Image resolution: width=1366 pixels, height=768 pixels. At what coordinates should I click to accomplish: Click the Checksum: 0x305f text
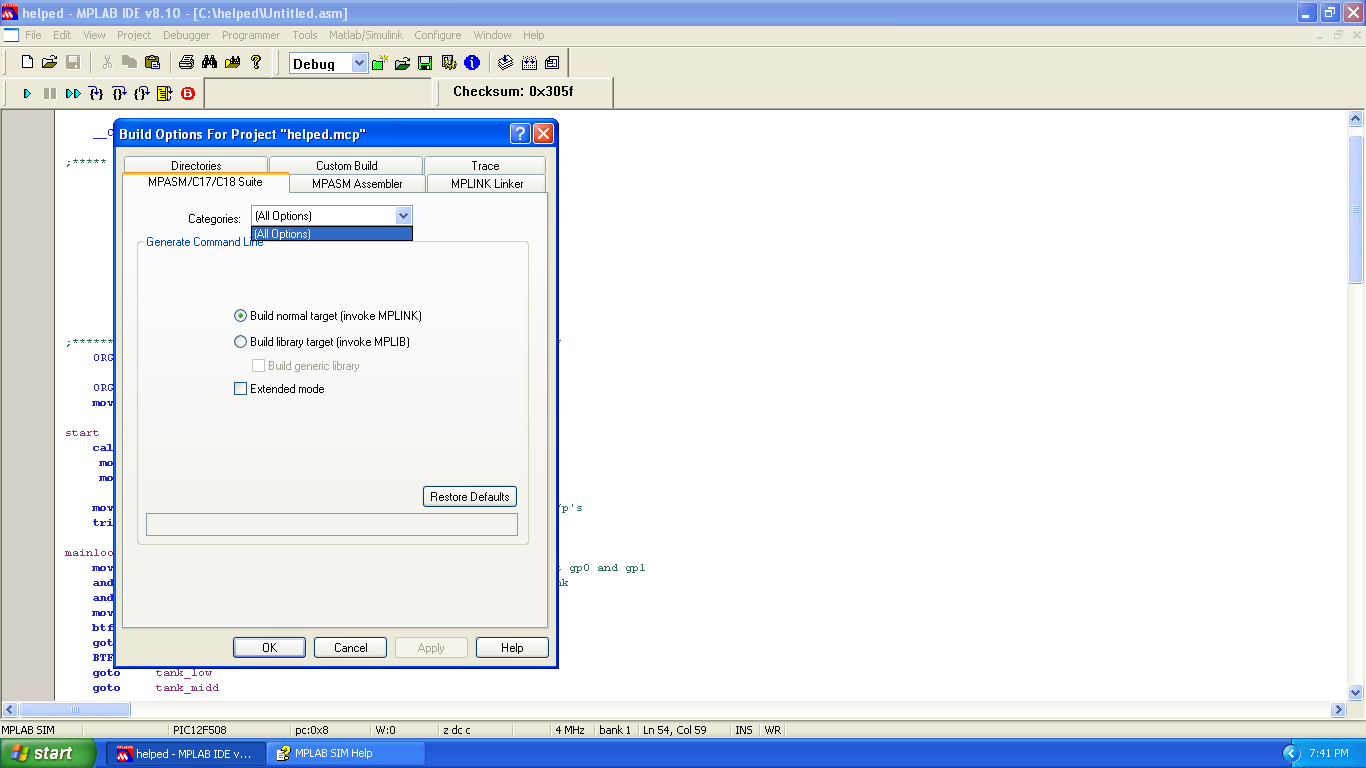(x=513, y=91)
